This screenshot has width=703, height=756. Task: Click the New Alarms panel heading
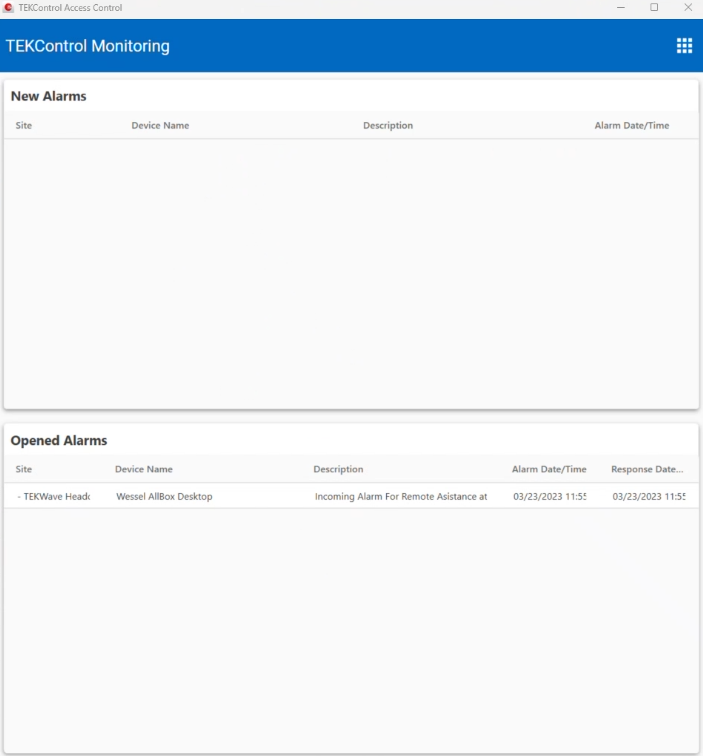click(48, 96)
